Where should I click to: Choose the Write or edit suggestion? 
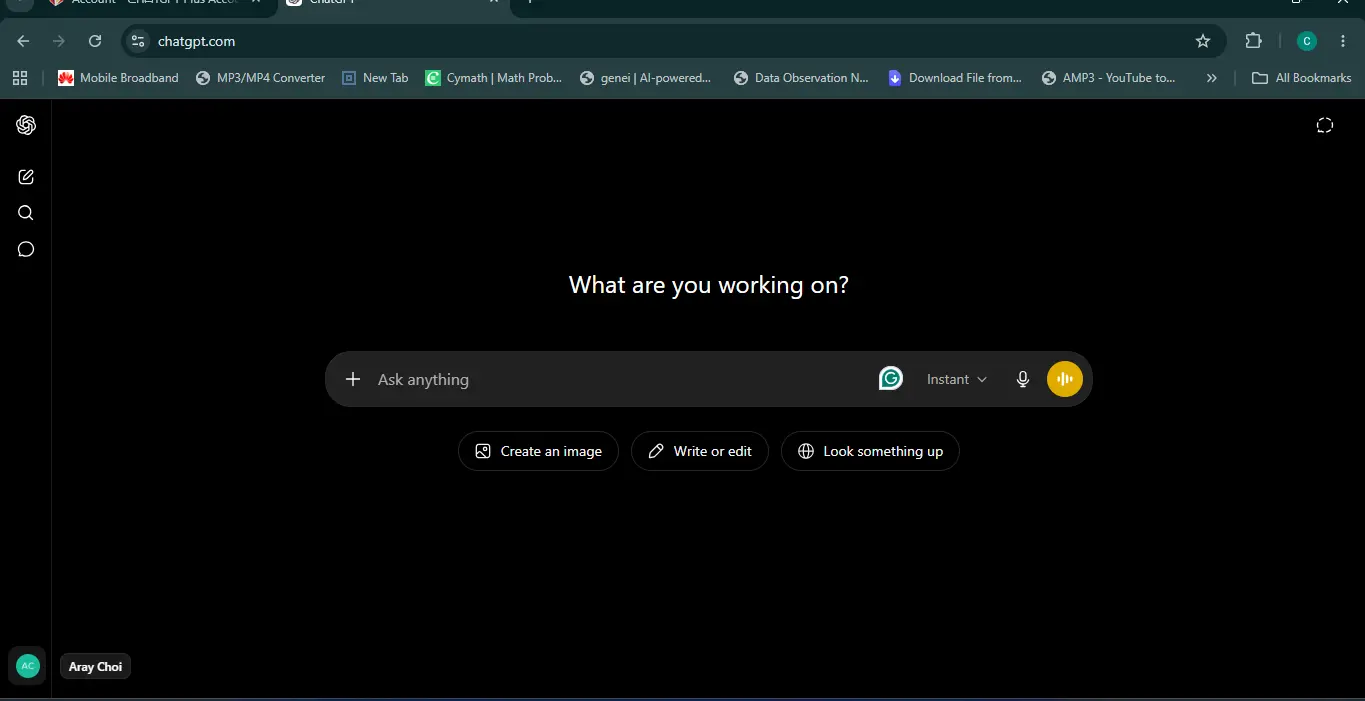coord(700,451)
